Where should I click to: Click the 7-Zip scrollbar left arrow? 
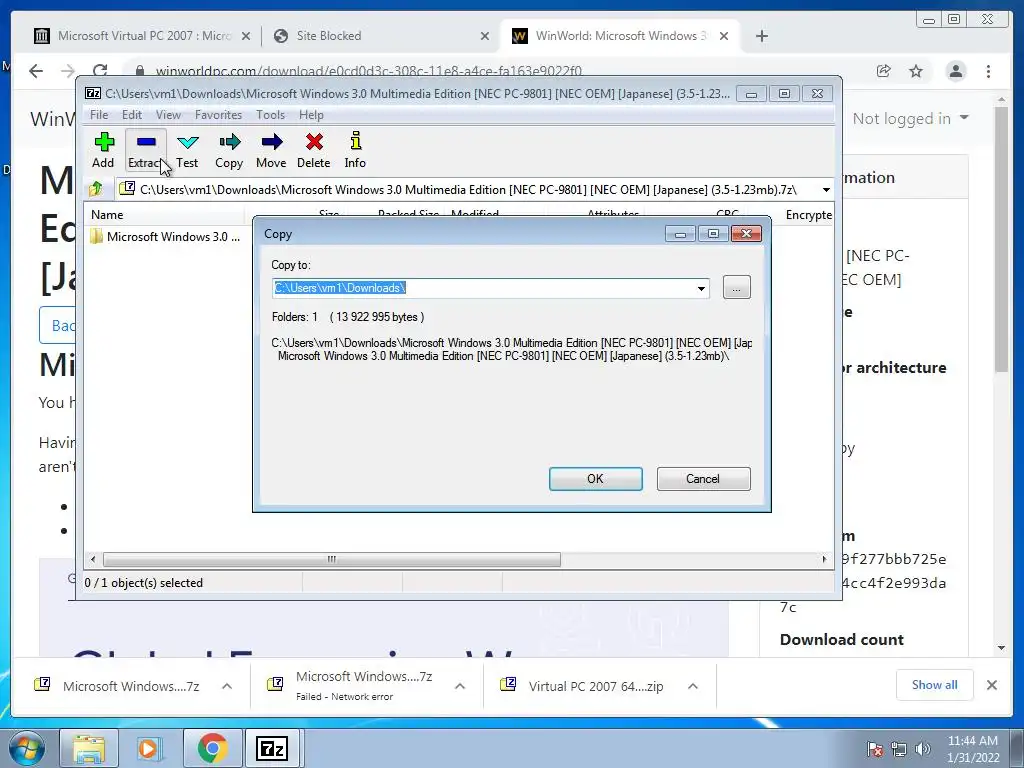point(93,560)
